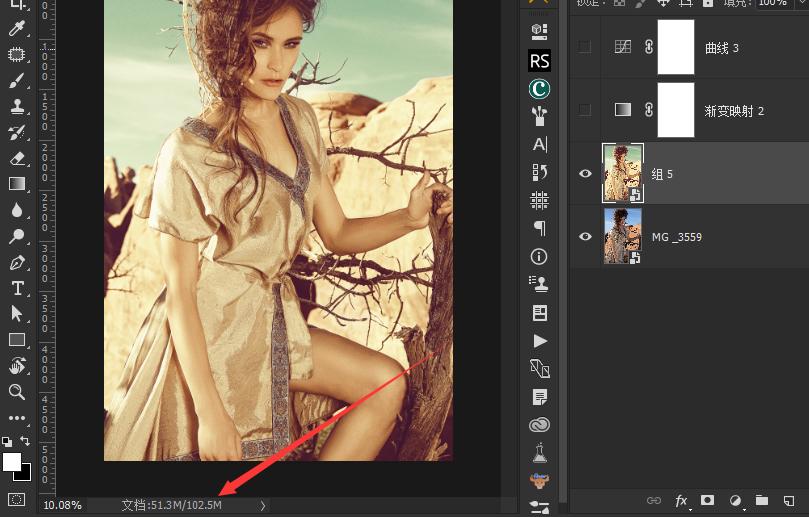
Task: Open the fx layer style menu
Action: pyautogui.click(x=682, y=500)
